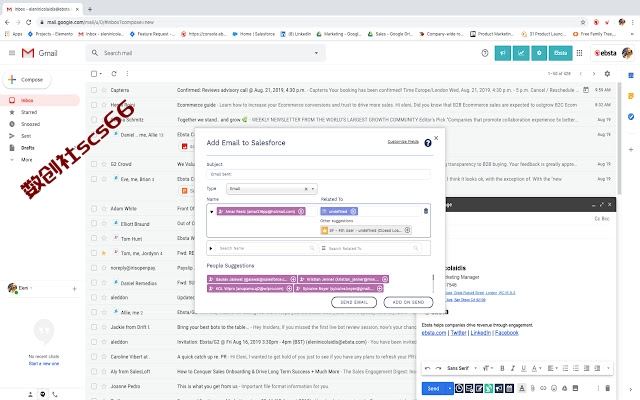Open the Ebsta chart analytics icon
640x400 pixels.
521,53
